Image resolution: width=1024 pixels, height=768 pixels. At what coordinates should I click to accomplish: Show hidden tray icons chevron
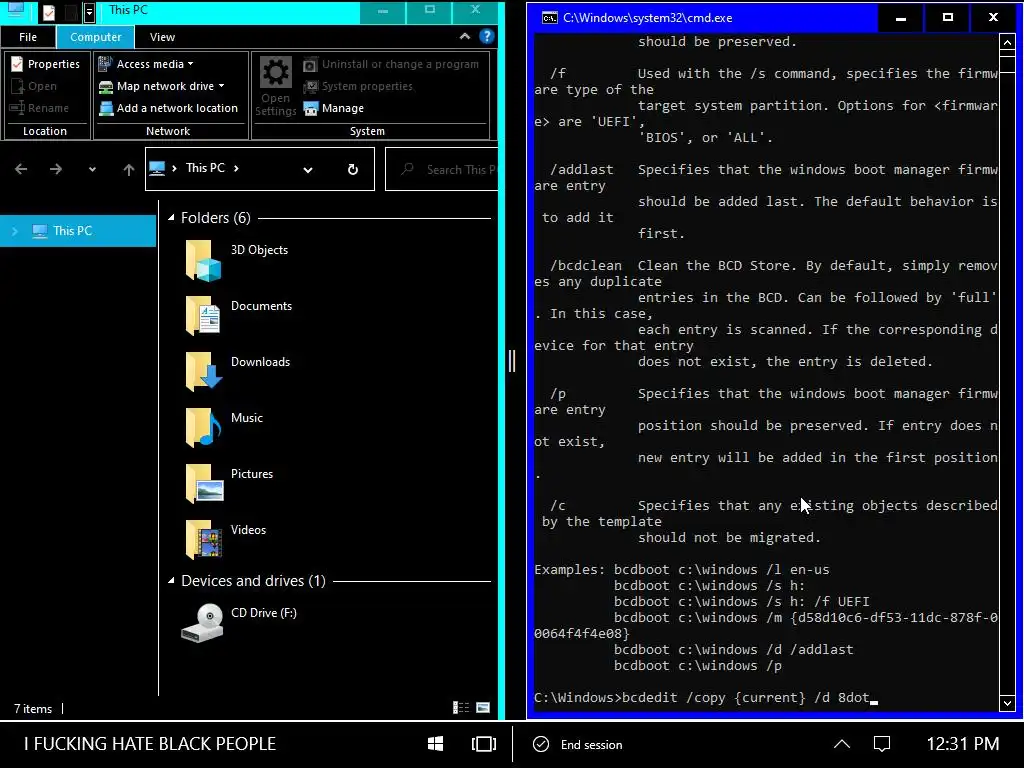[x=842, y=744]
